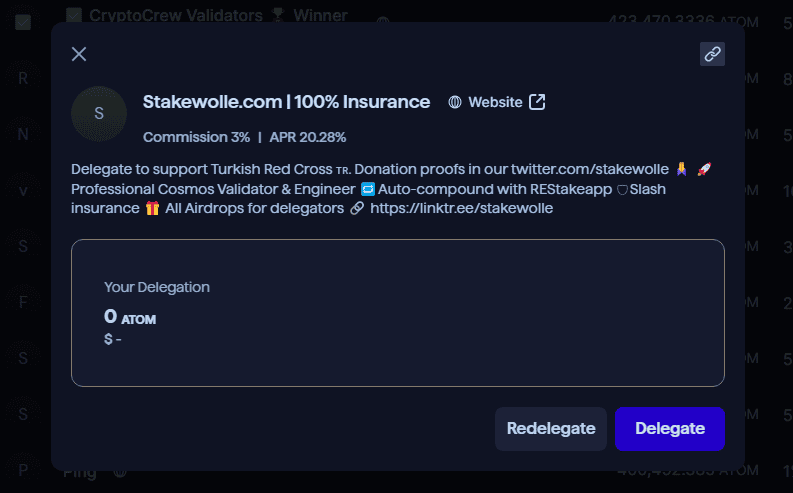This screenshot has width=793, height=493.
Task: Close the validator details dialog
Action: 79,54
